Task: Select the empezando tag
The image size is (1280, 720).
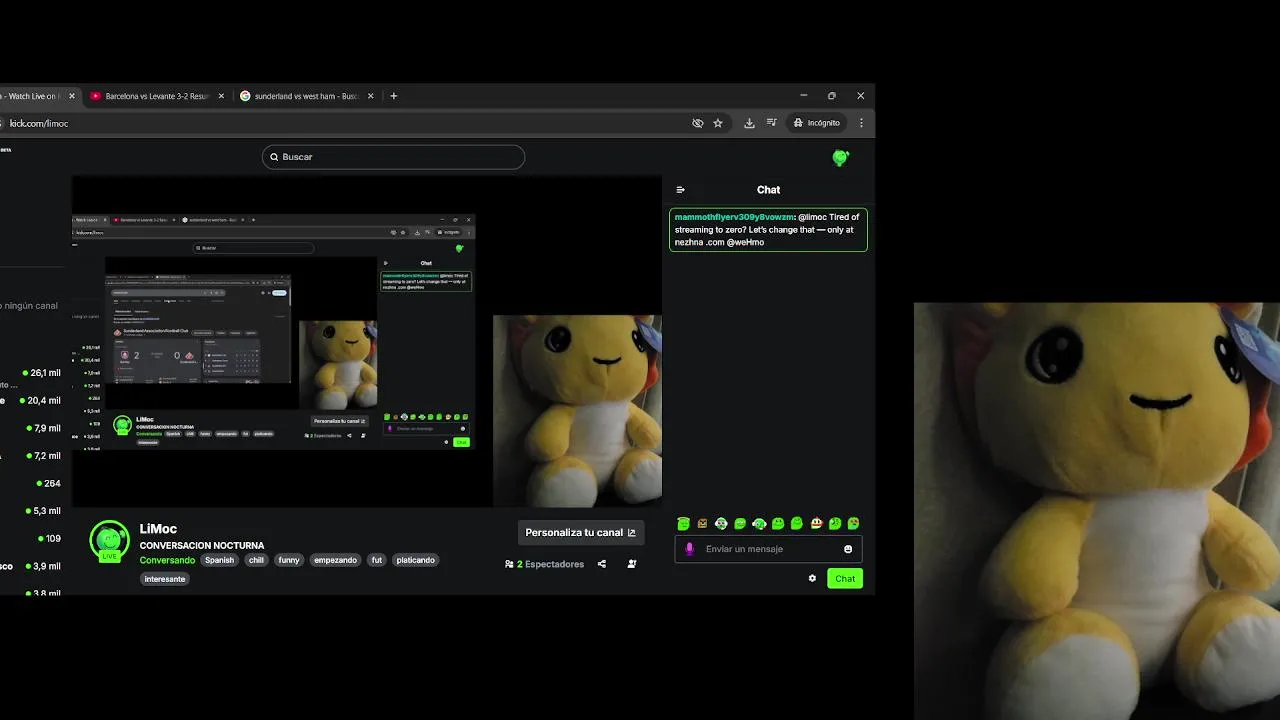Action: (335, 560)
